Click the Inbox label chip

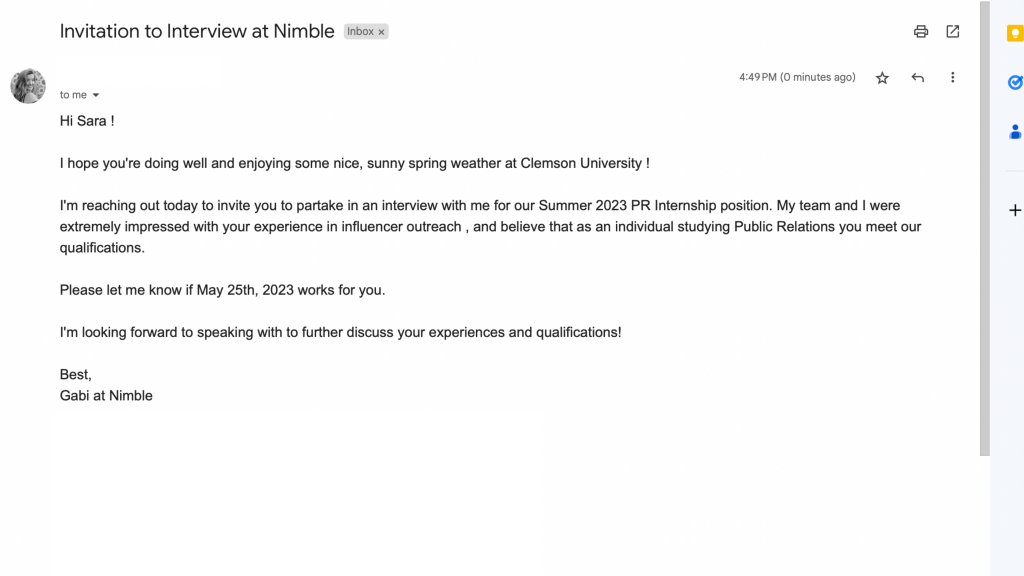click(360, 32)
